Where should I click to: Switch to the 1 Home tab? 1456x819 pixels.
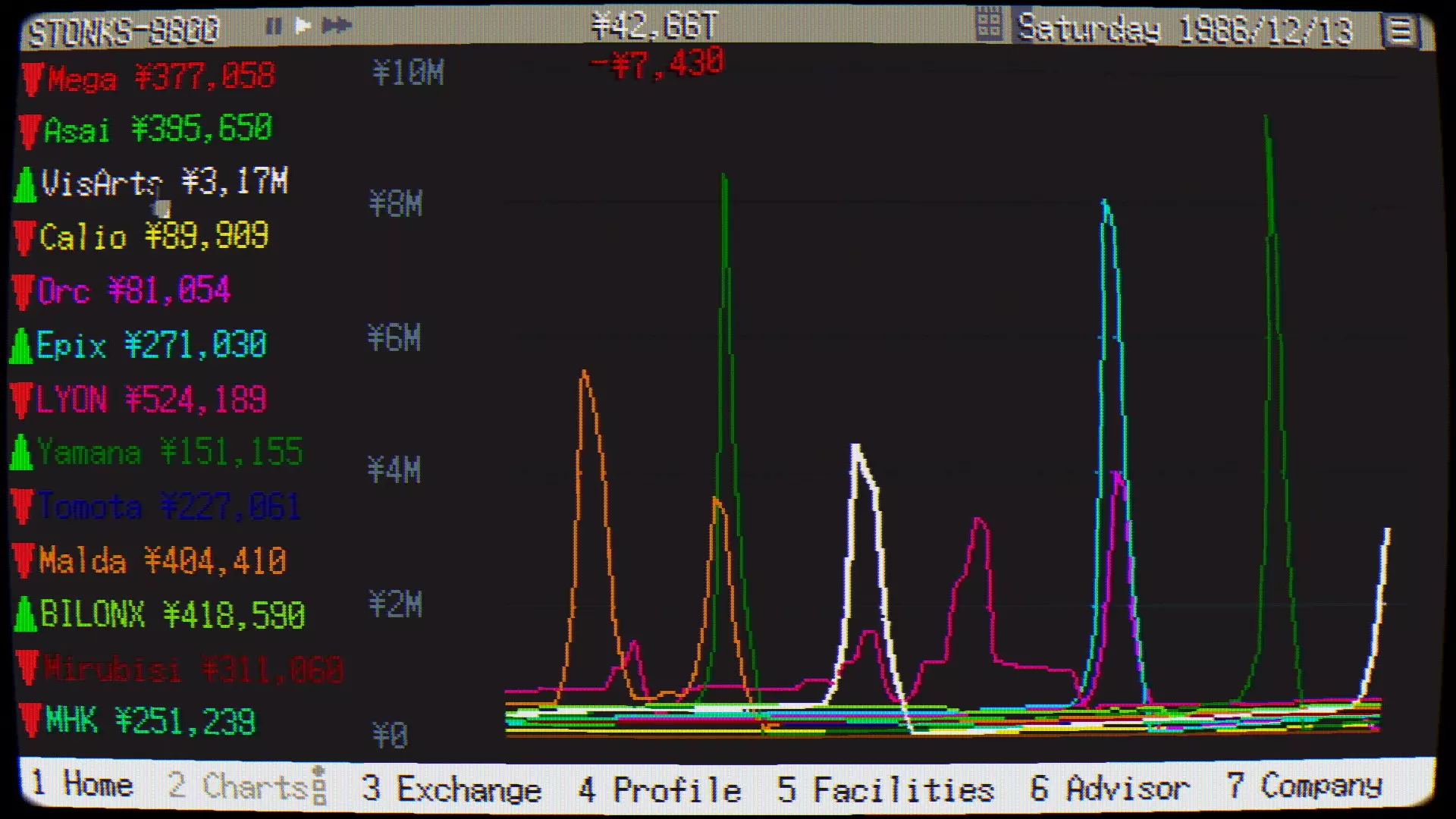pos(83,785)
